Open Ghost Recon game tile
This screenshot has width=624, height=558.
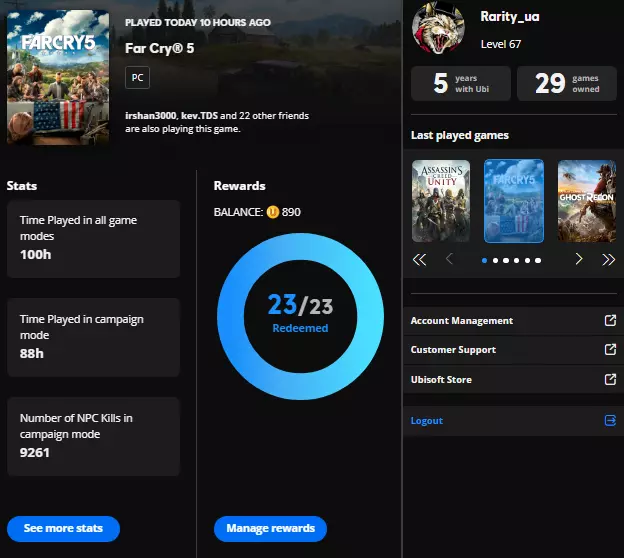point(587,201)
